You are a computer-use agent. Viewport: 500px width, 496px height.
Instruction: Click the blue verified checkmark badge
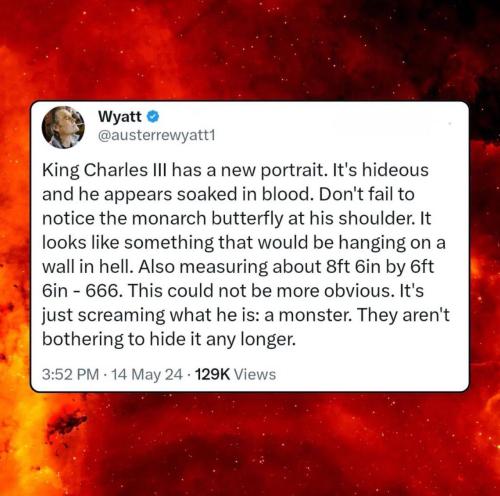[x=153, y=116]
